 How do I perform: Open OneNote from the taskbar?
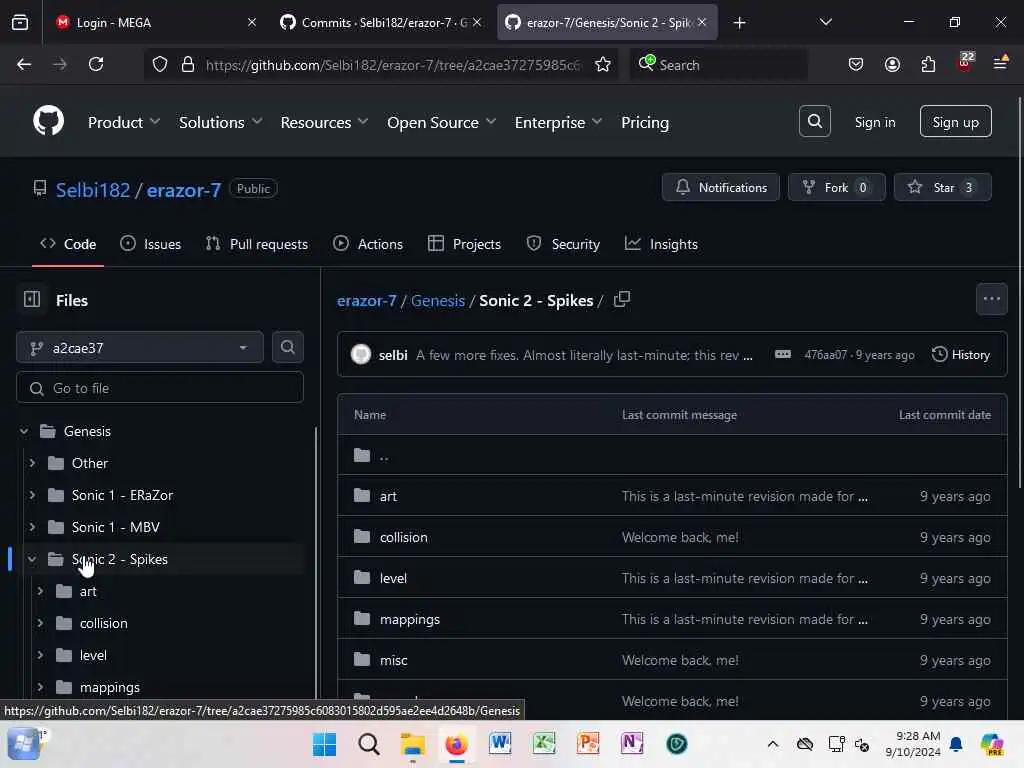[x=632, y=743]
